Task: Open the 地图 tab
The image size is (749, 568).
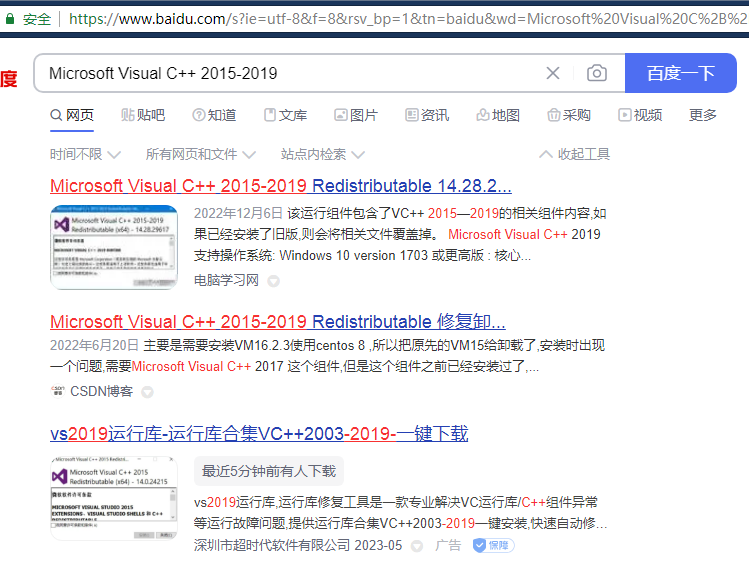Action: point(498,115)
